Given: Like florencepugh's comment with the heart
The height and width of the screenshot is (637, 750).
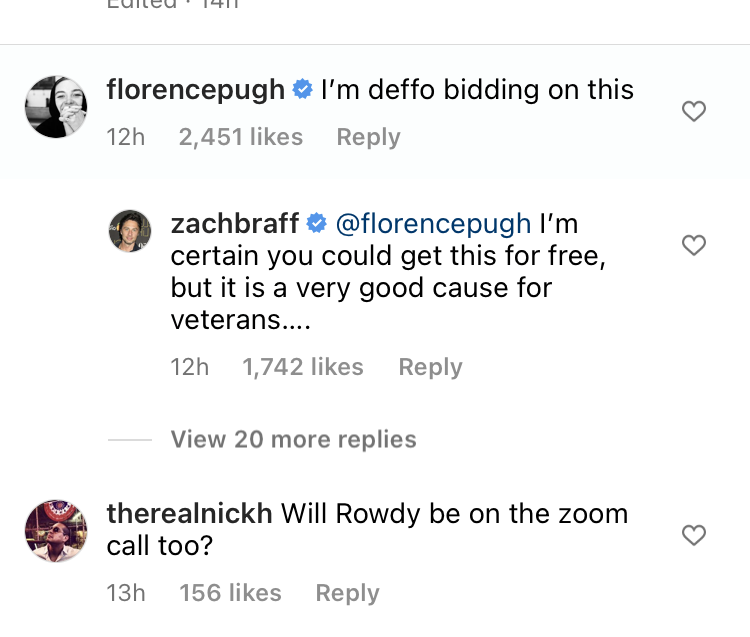Looking at the screenshot, I should click(x=693, y=112).
